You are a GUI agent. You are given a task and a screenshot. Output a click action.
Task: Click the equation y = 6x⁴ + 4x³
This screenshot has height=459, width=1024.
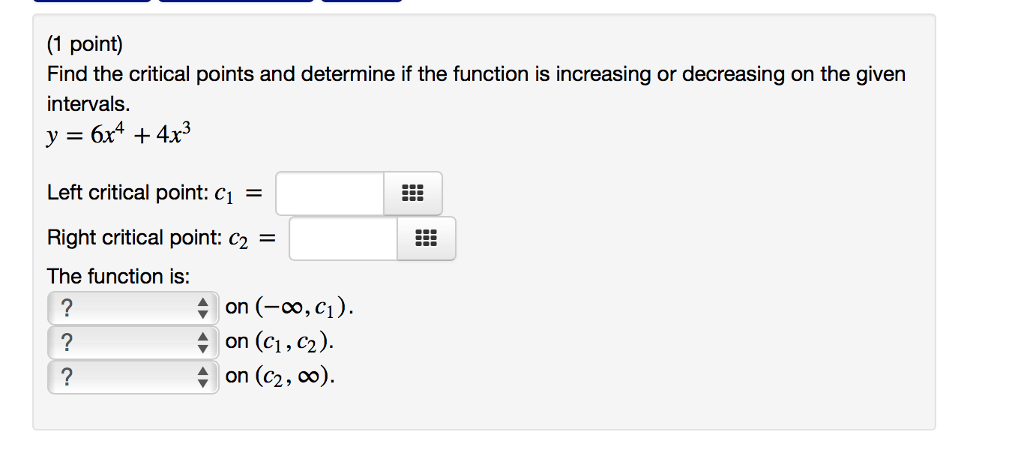[119, 135]
